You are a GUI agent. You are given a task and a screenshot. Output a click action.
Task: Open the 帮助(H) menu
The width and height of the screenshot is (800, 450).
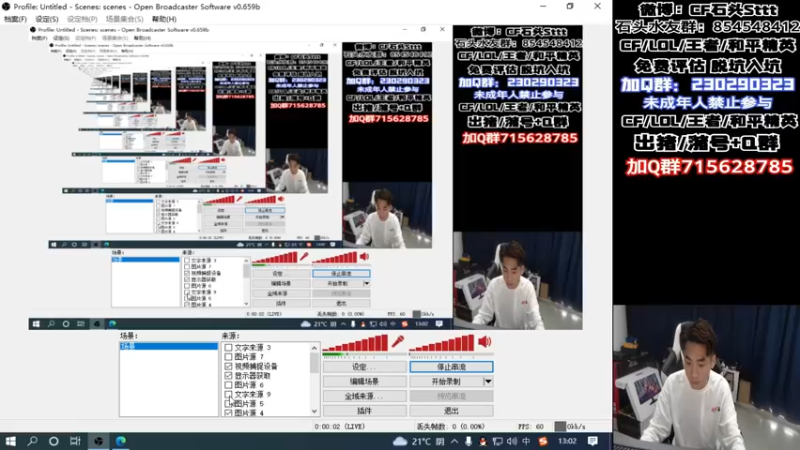coord(164,19)
